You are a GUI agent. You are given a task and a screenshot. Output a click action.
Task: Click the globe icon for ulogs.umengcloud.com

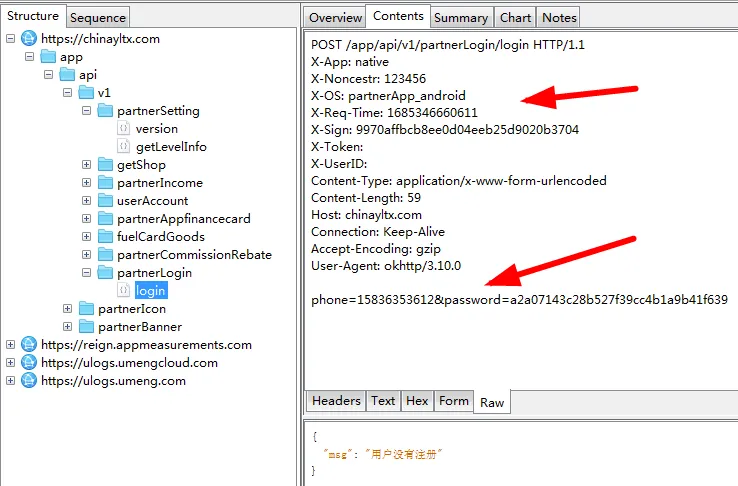coord(29,362)
